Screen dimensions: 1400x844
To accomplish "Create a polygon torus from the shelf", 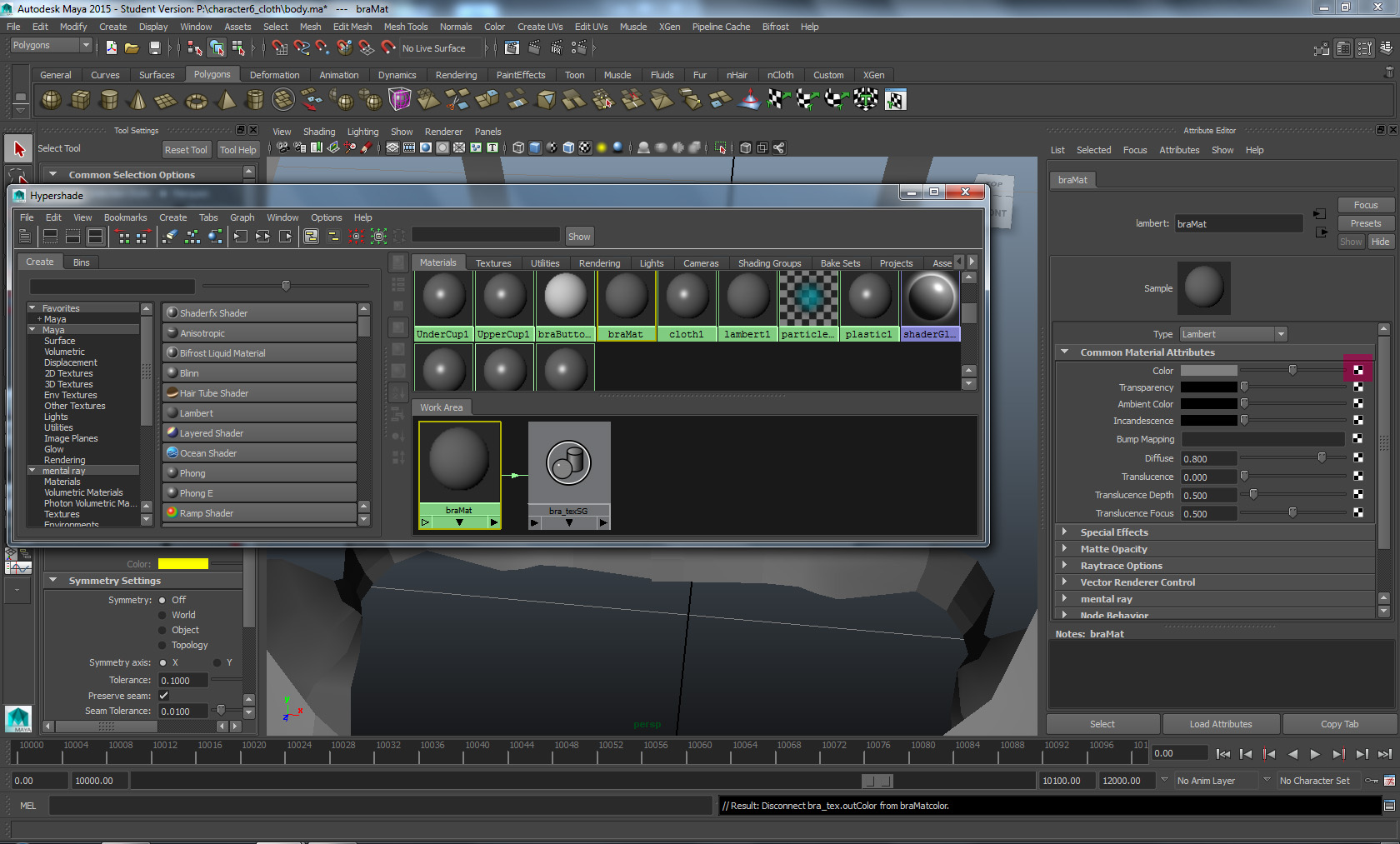I will [x=196, y=100].
